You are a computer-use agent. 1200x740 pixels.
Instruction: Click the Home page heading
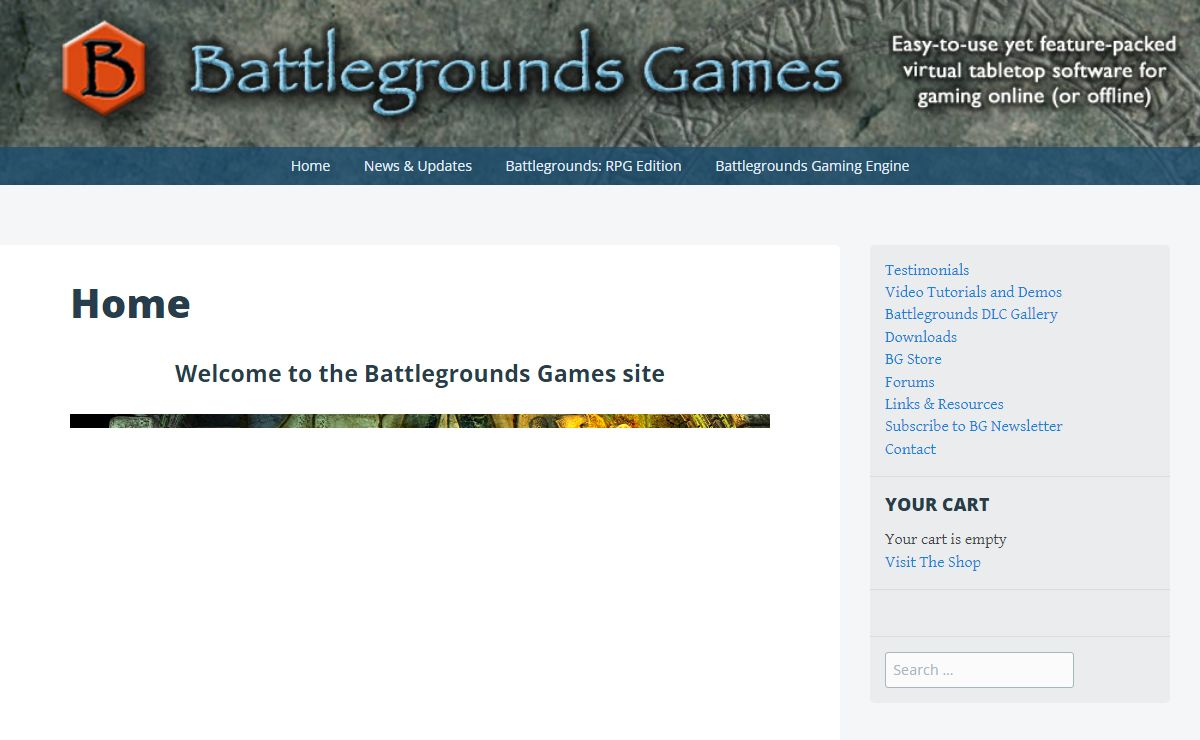point(130,303)
